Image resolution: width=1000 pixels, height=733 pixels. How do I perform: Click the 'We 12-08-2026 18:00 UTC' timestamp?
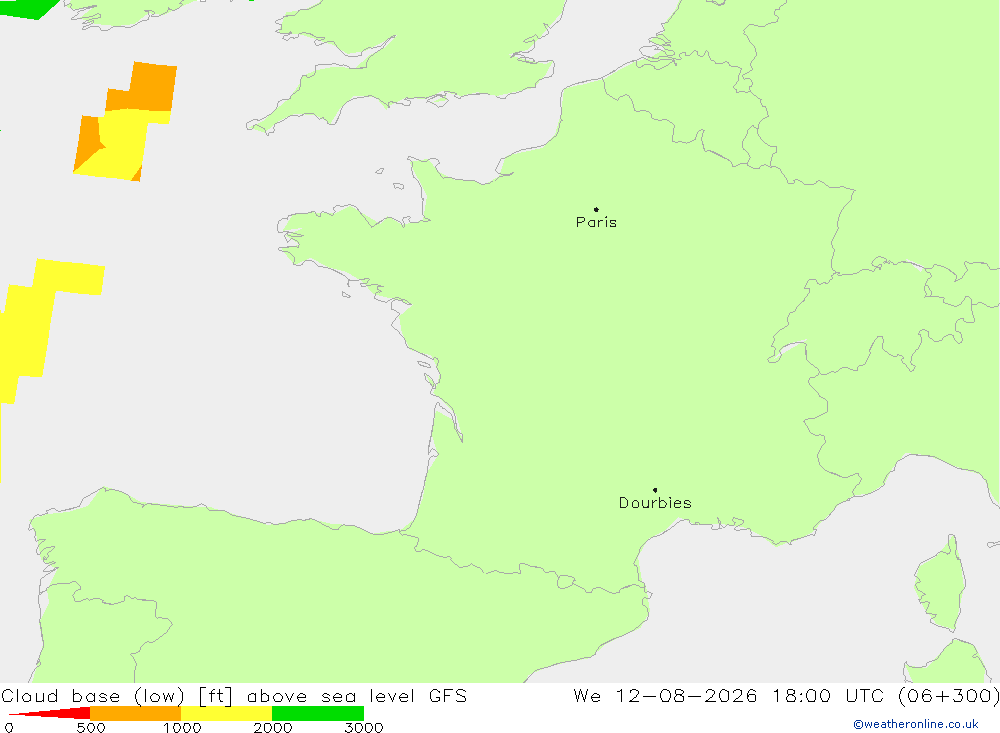coord(728,695)
